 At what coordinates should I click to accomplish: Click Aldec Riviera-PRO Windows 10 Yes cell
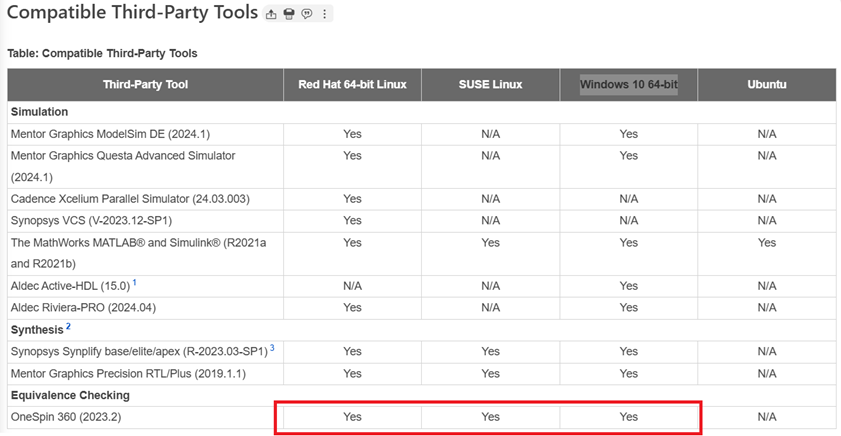(x=628, y=308)
